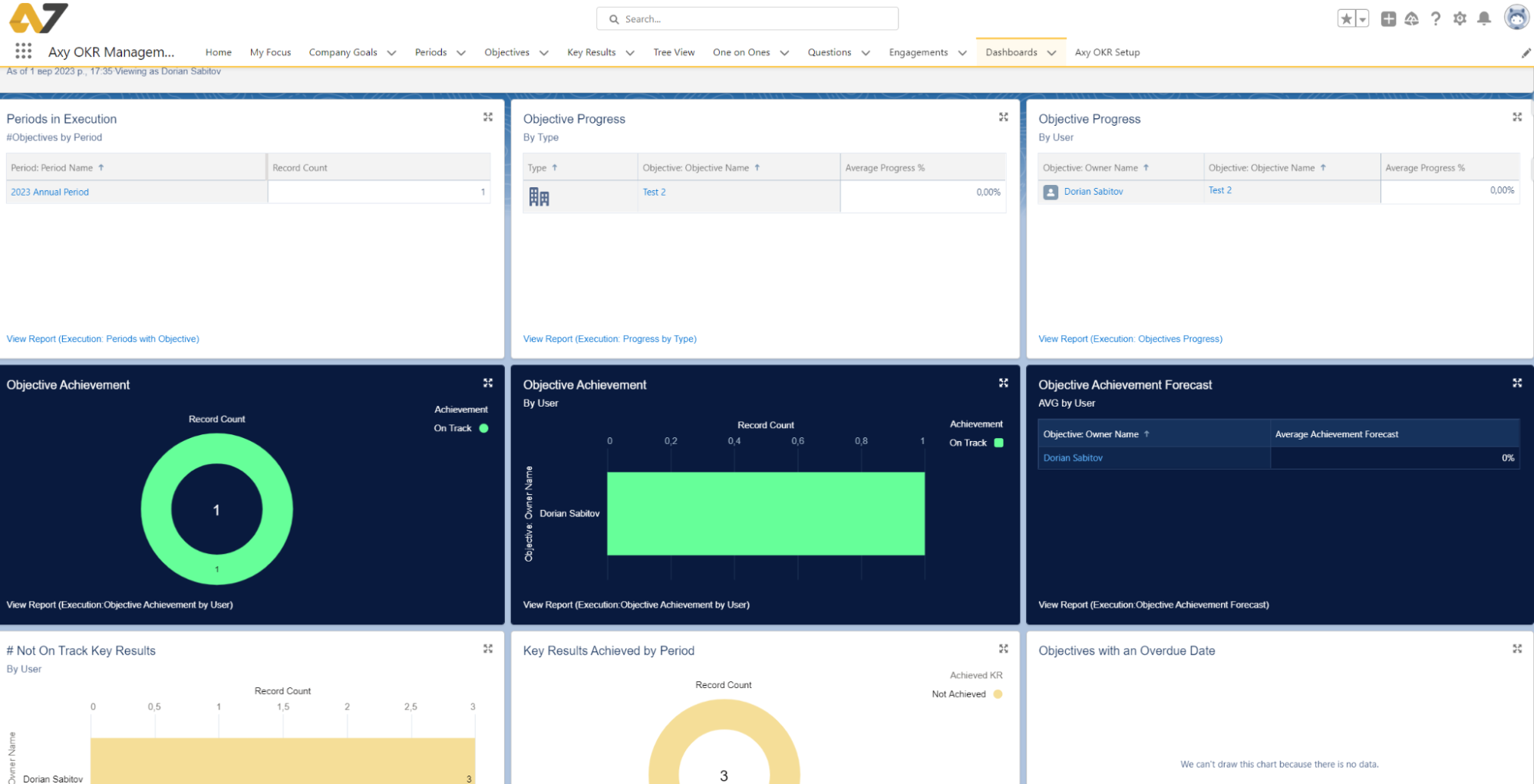Expand the Periods in Execution widget to fullscreen
The image size is (1534, 784).
coord(488,117)
